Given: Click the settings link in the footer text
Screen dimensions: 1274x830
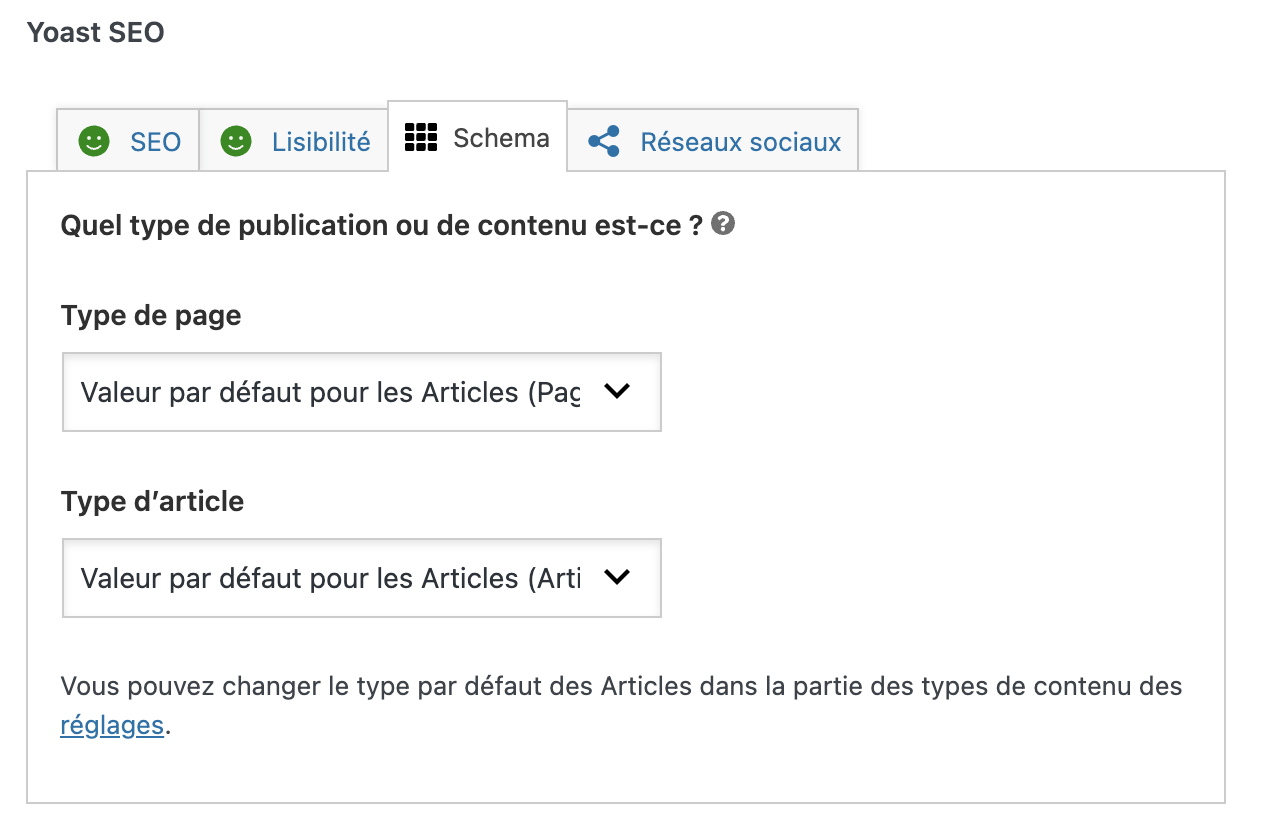Looking at the screenshot, I should (x=112, y=725).
